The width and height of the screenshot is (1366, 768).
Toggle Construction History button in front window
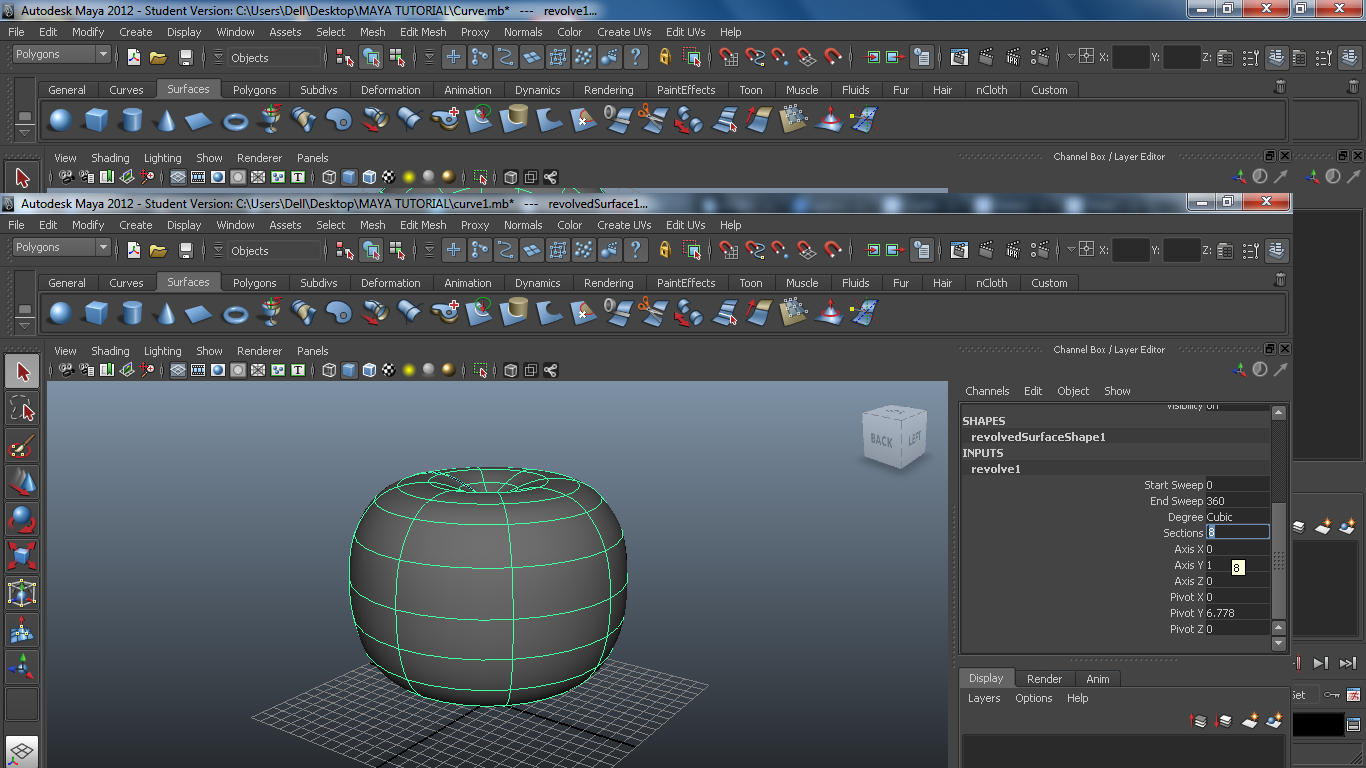point(922,250)
